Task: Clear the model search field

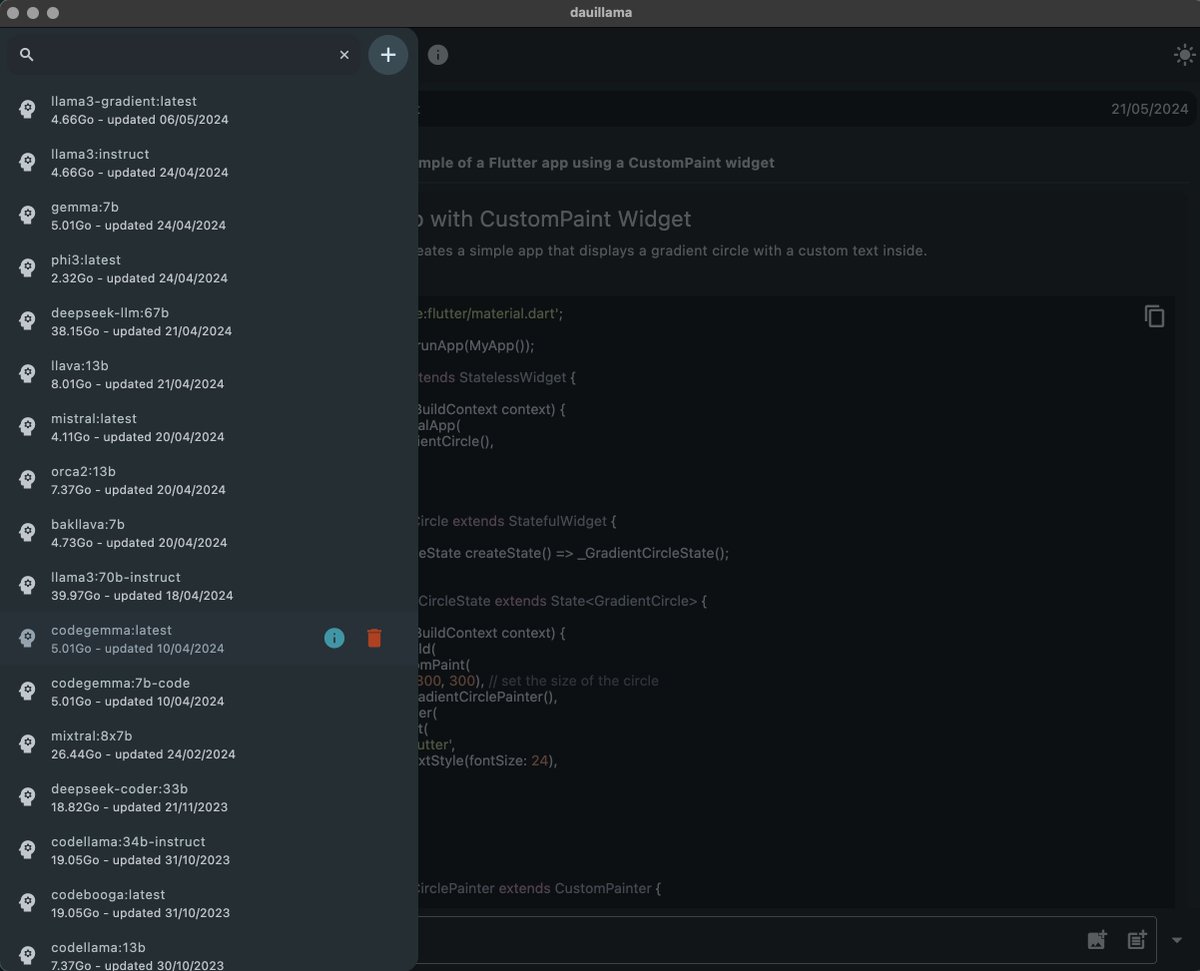Action: (x=344, y=55)
